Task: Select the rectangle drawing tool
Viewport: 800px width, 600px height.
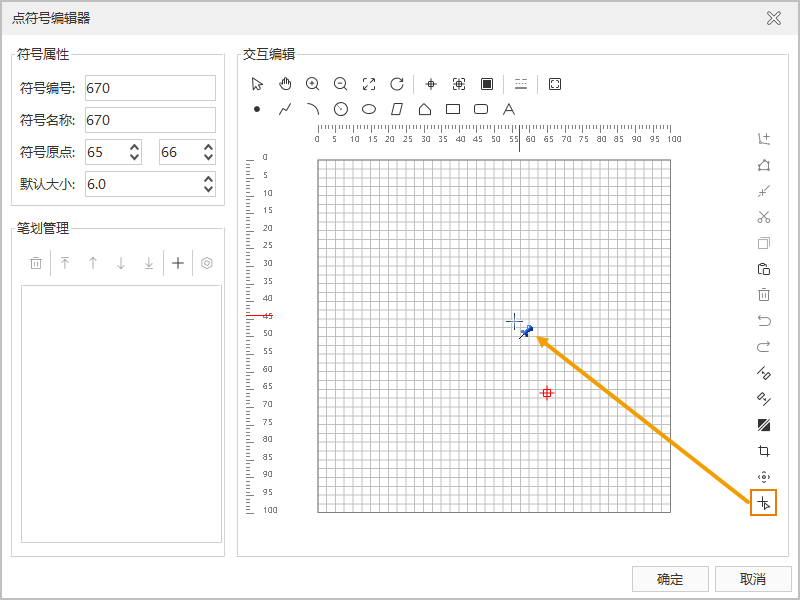Action: click(453, 109)
